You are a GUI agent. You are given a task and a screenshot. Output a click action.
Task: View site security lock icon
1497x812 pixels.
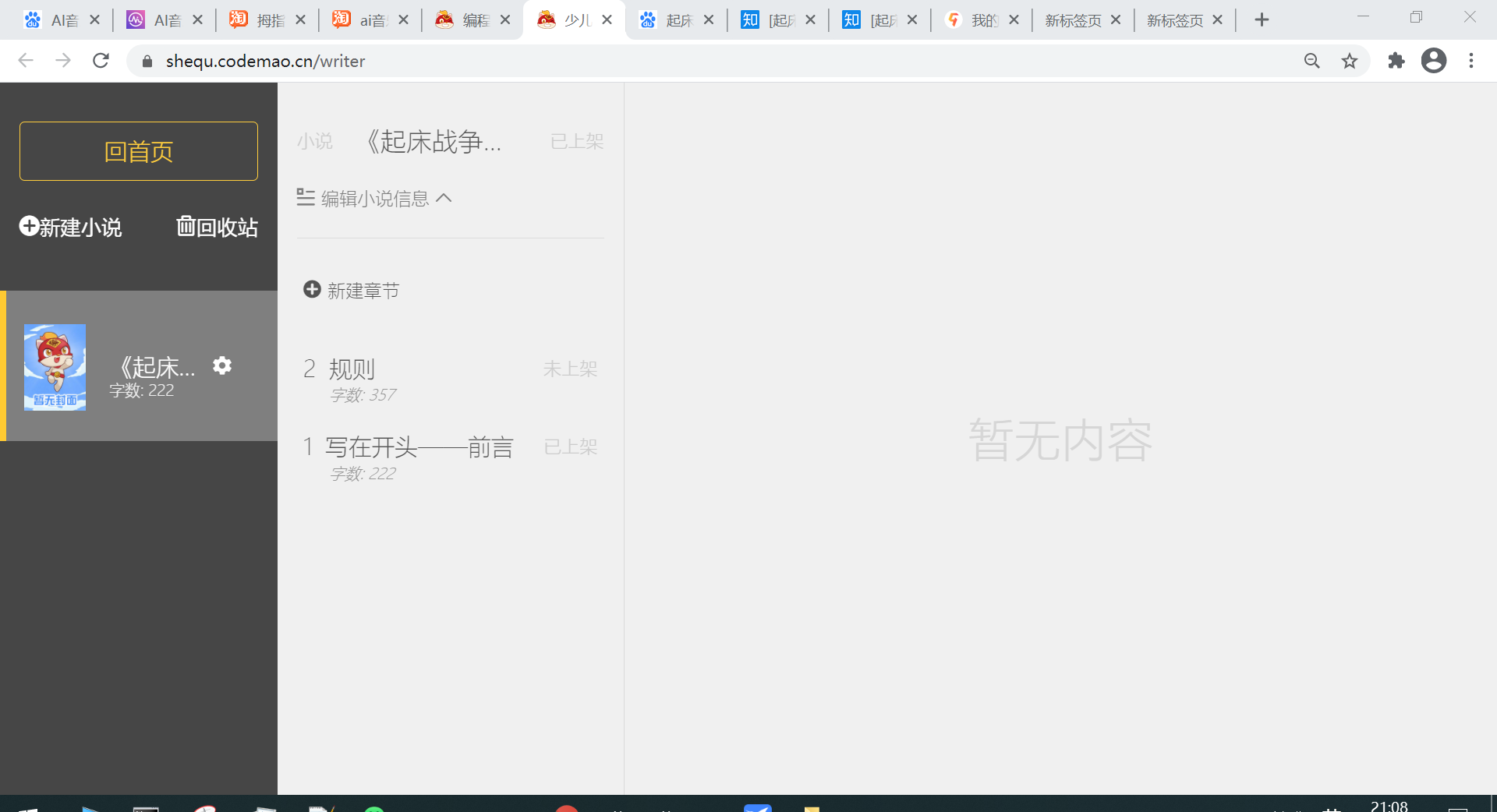click(x=147, y=61)
